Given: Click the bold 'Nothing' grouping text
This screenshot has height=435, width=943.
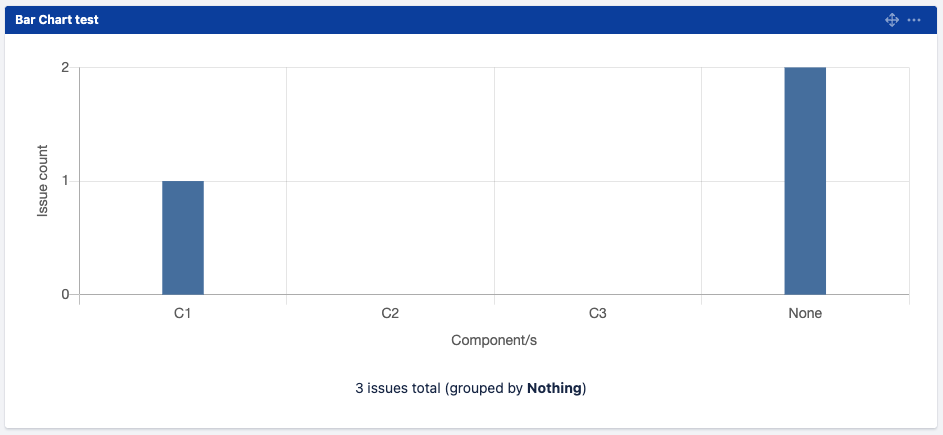Looking at the screenshot, I should coord(554,388).
